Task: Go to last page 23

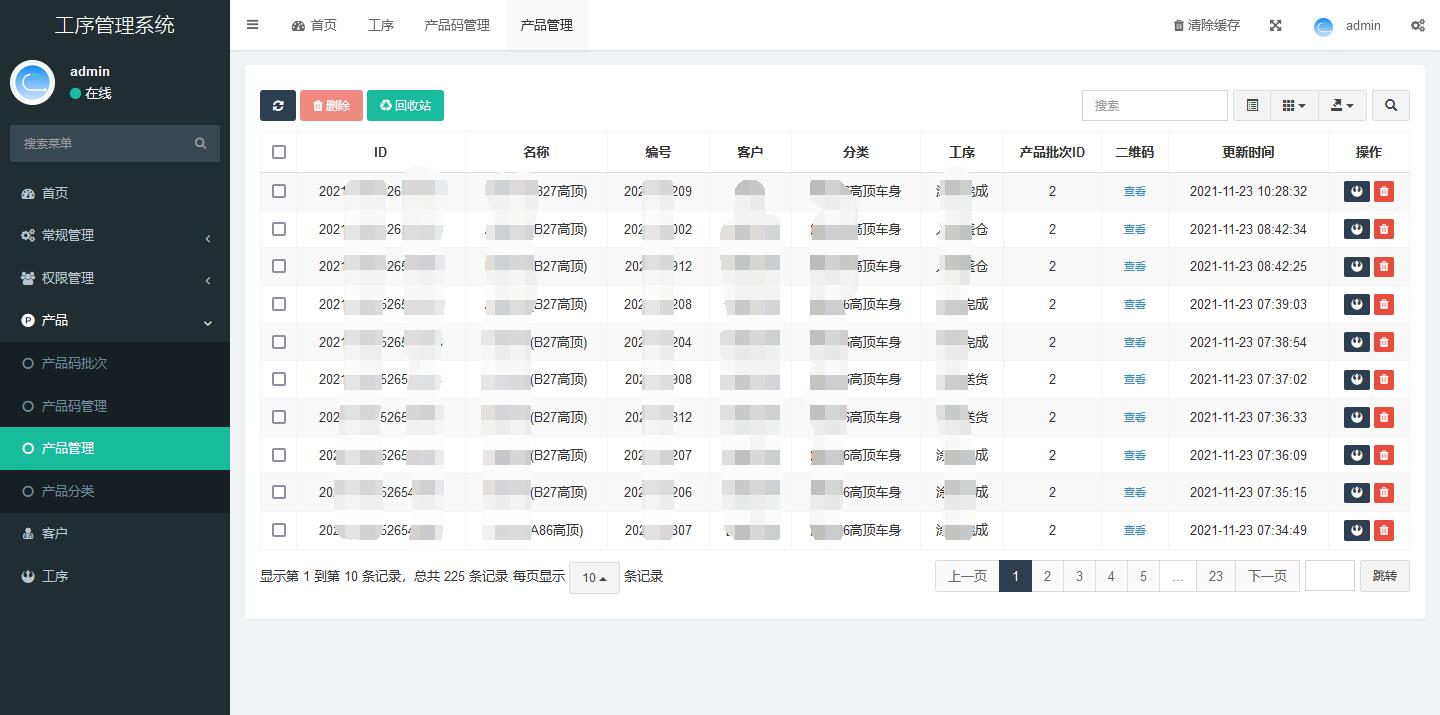Action: coord(1216,576)
